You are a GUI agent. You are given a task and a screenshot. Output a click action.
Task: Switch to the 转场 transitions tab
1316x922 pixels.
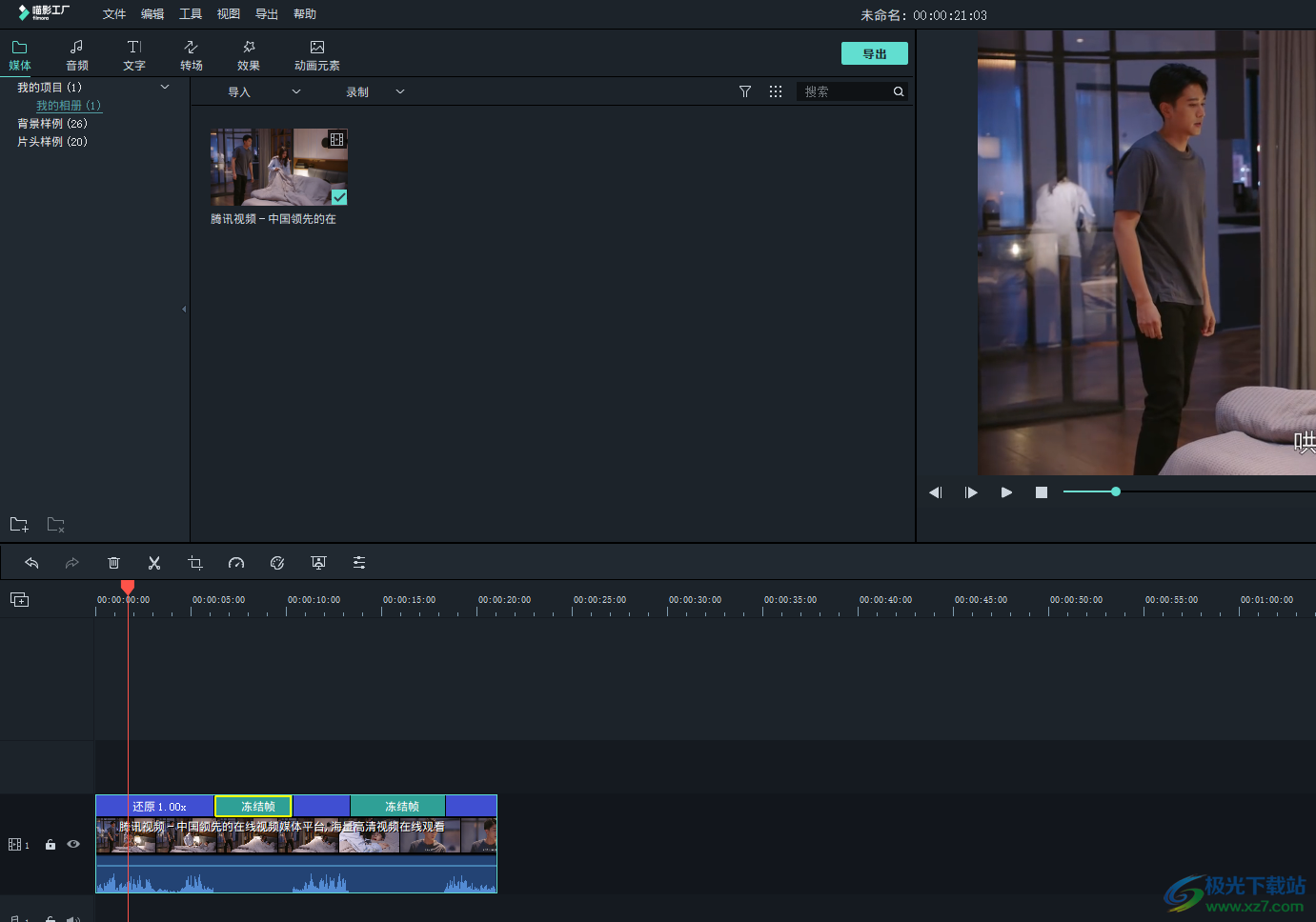point(192,55)
